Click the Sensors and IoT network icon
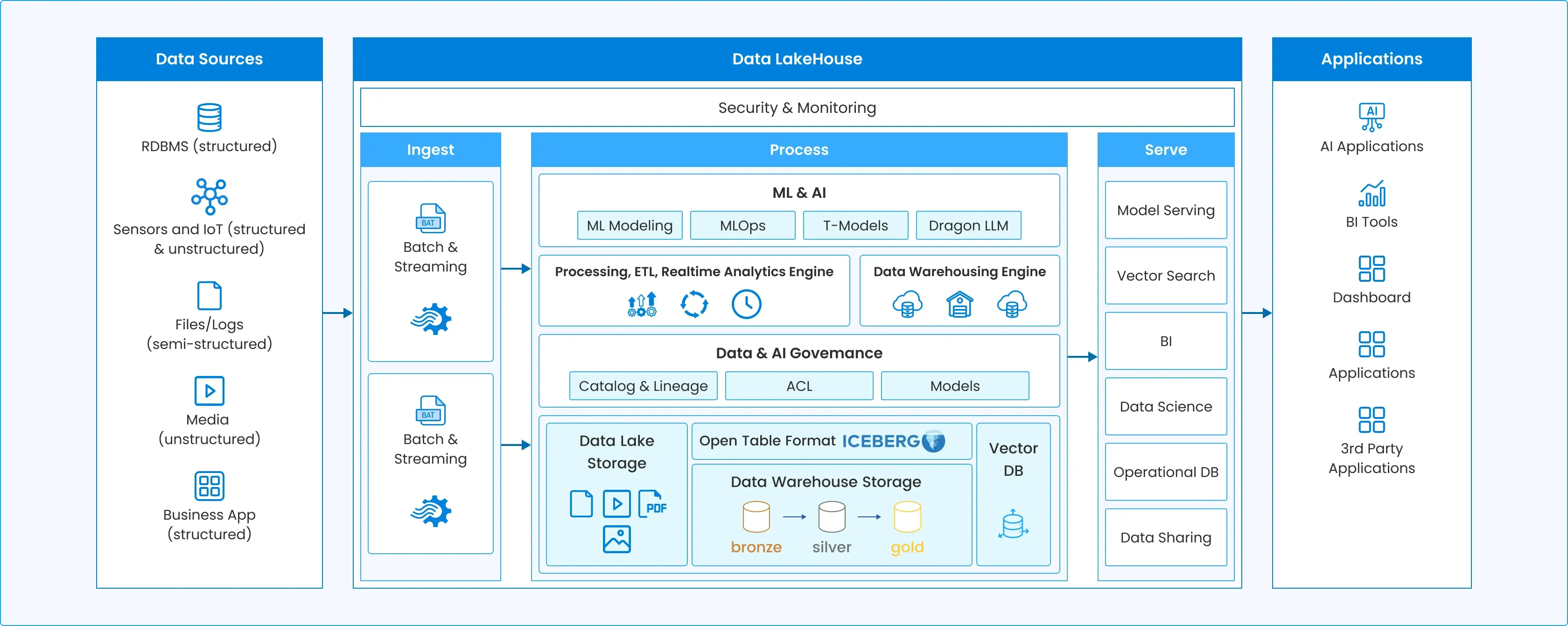This screenshot has height=626, width=1568. coord(210,196)
